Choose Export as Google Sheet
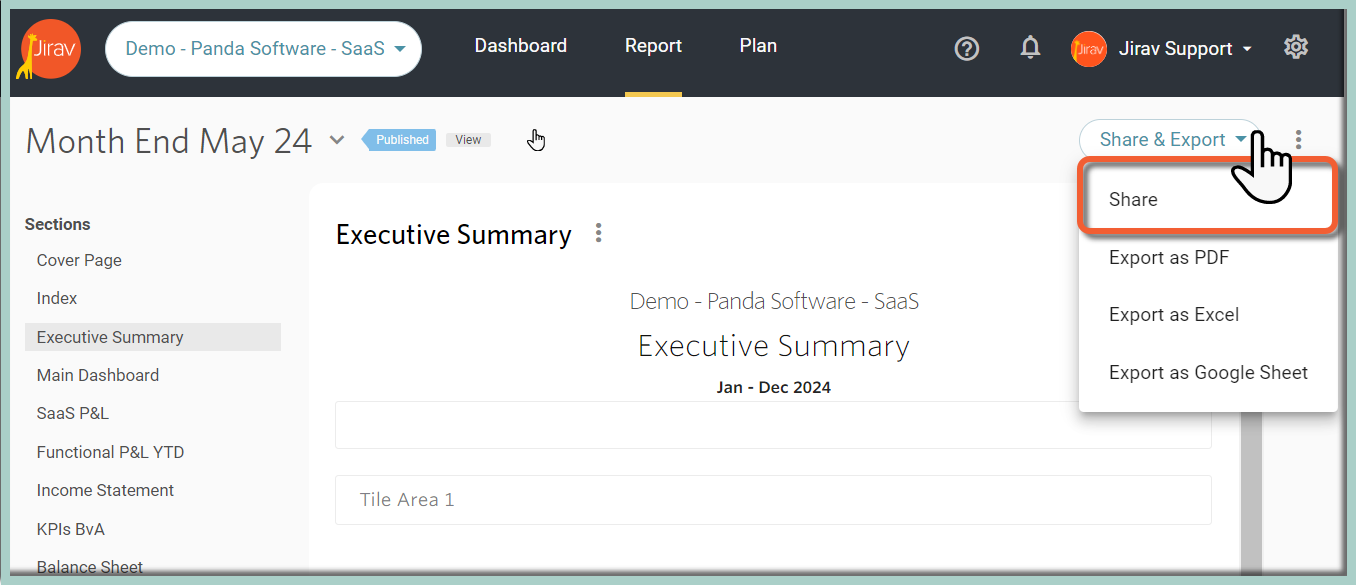This screenshot has height=585, width=1356. [1208, 373]
